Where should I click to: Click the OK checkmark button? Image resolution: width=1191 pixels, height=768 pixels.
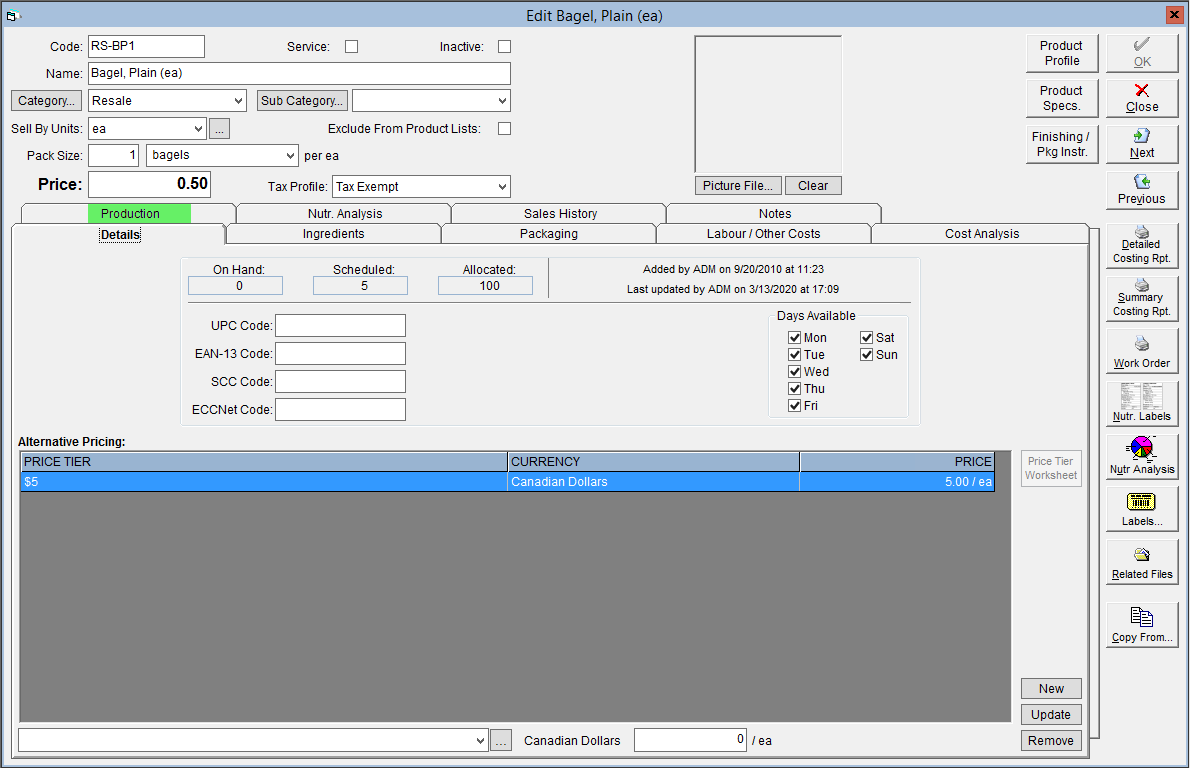1142,53
